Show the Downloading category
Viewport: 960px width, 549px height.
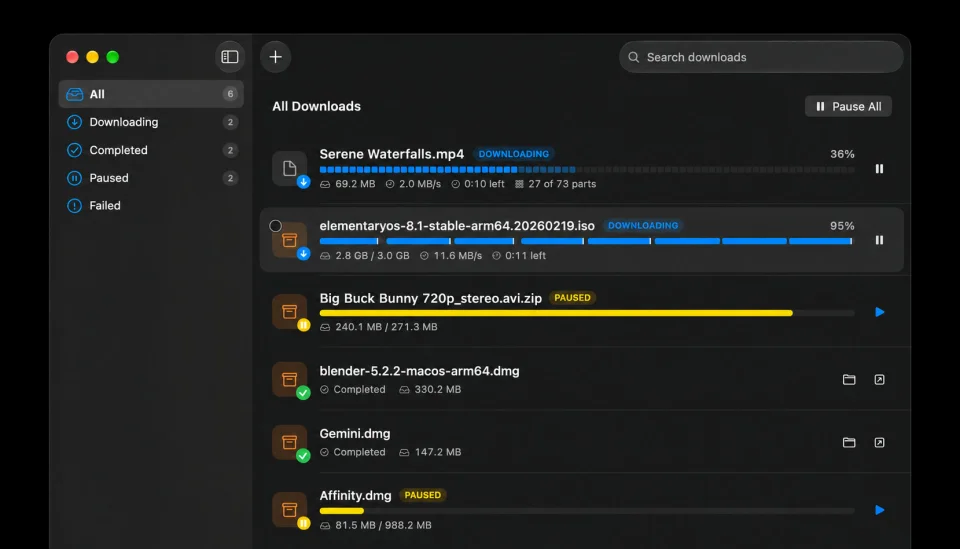(151, 122)
